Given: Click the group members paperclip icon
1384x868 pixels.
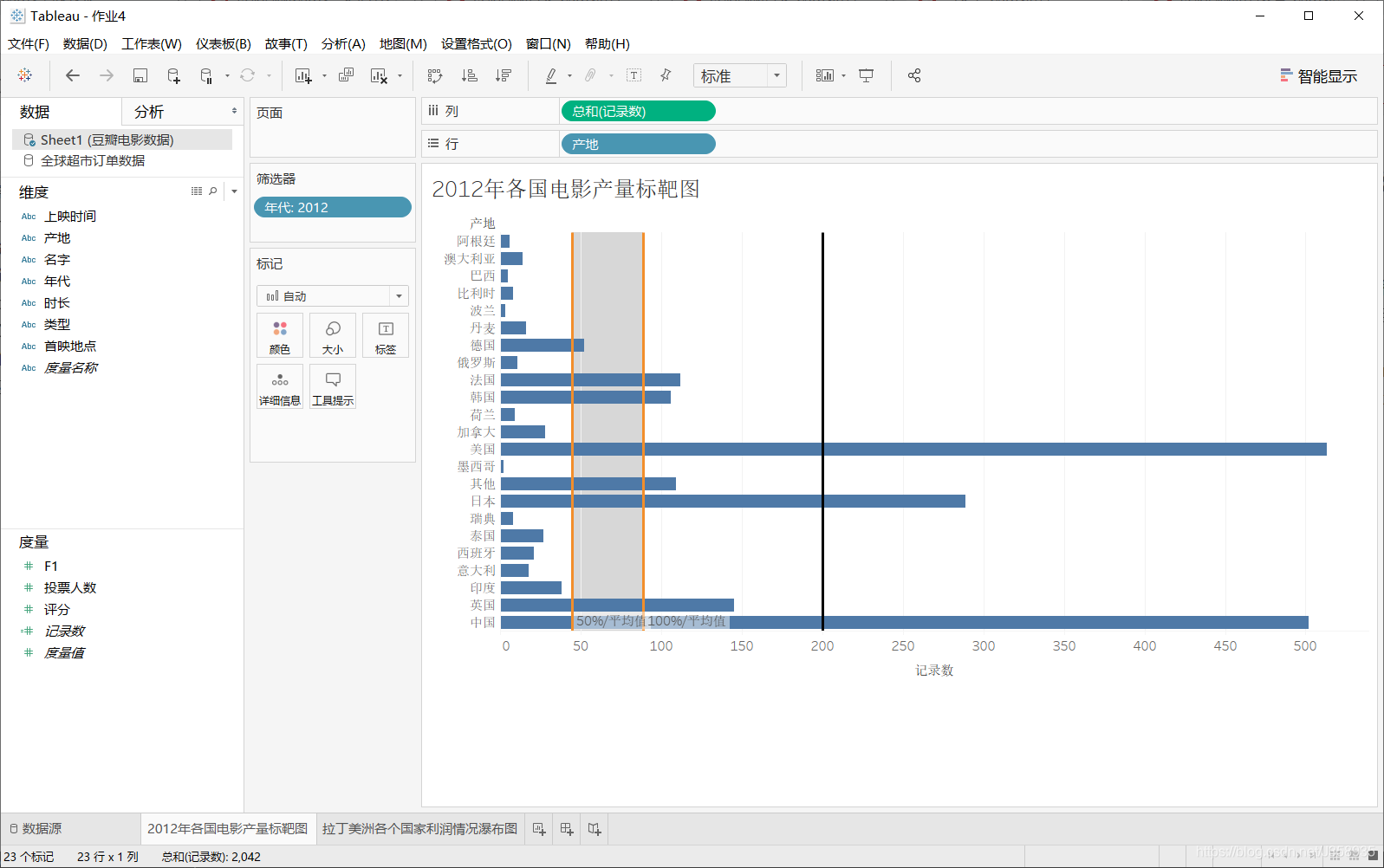Looking at the screenshot, I should click(590, 75).
